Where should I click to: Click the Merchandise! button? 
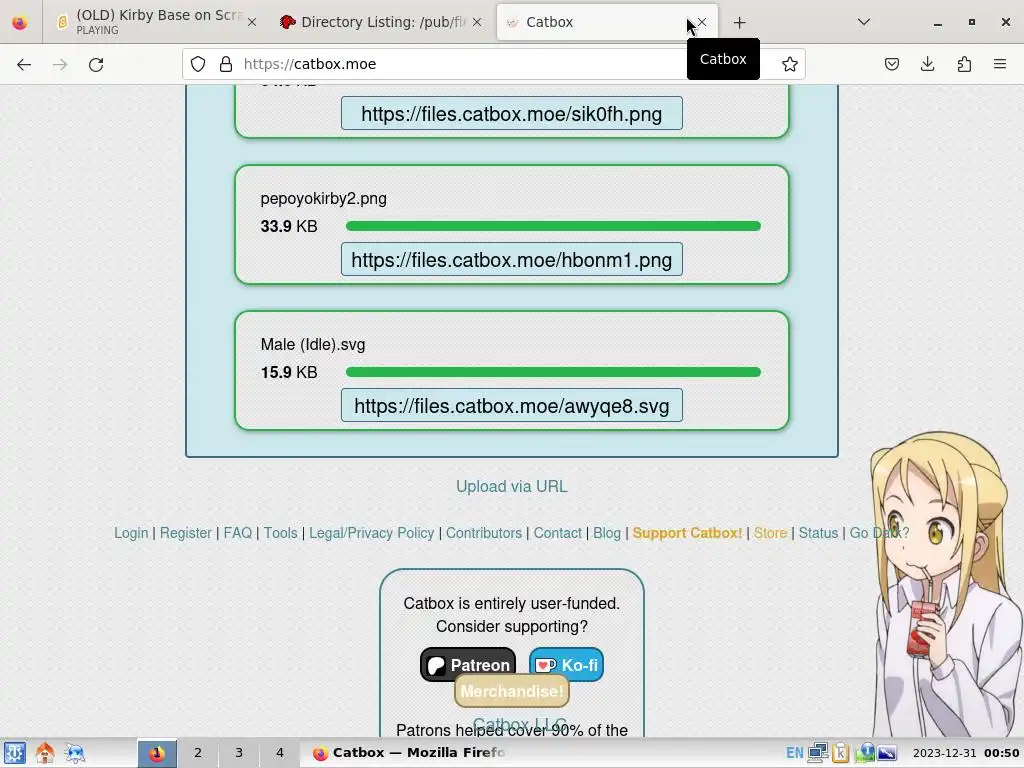point(511,691)
